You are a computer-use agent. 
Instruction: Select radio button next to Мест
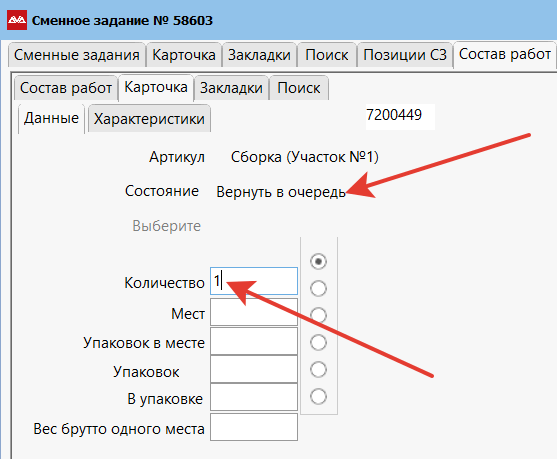(318, 315)
